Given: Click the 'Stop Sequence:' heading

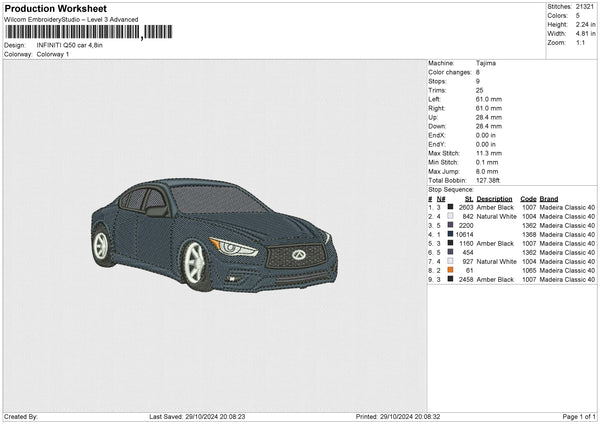Looking at the screenshot, I should click(451, 190).
